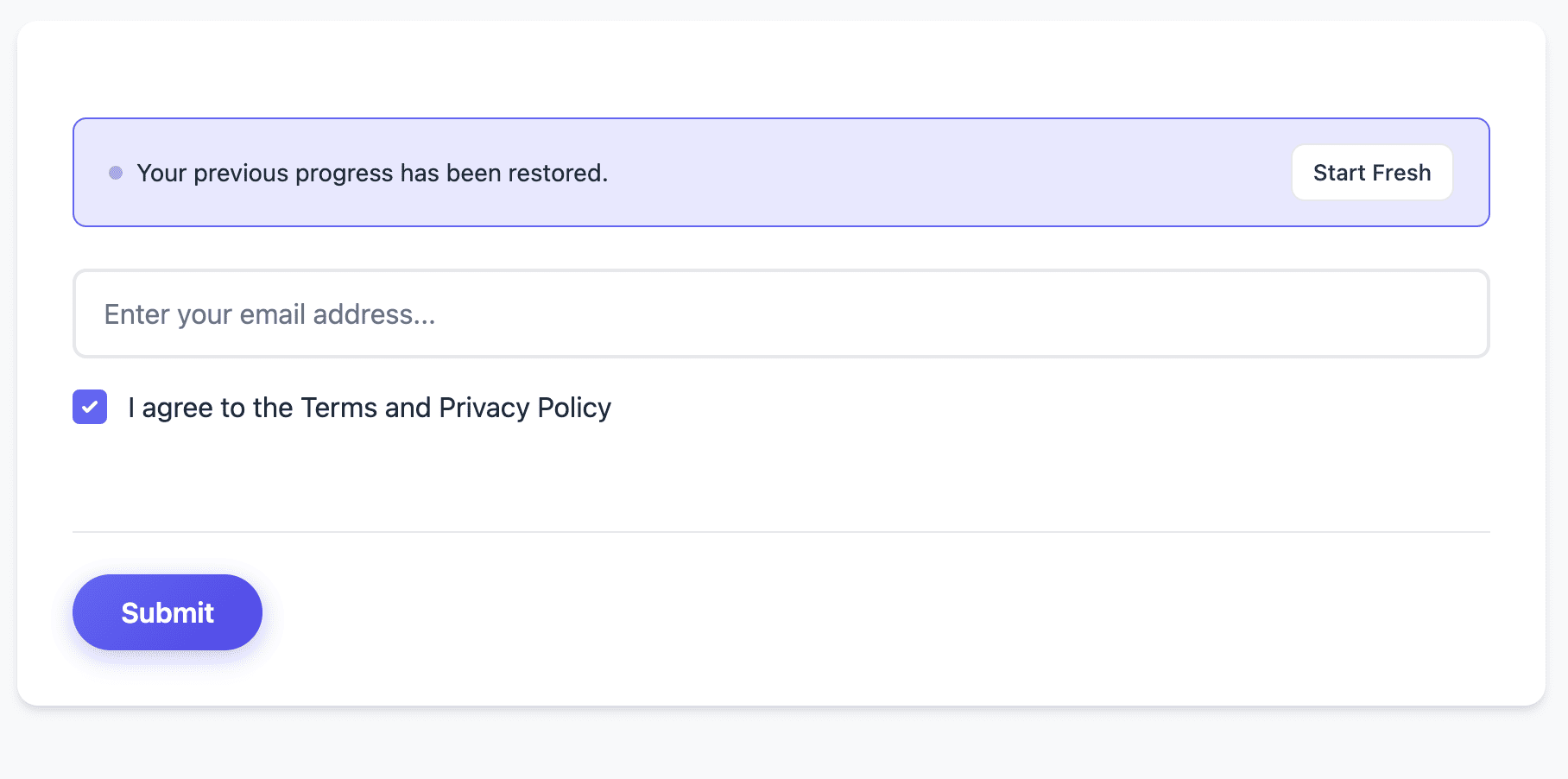Select the restored-progress notification dot

point(116,173)
